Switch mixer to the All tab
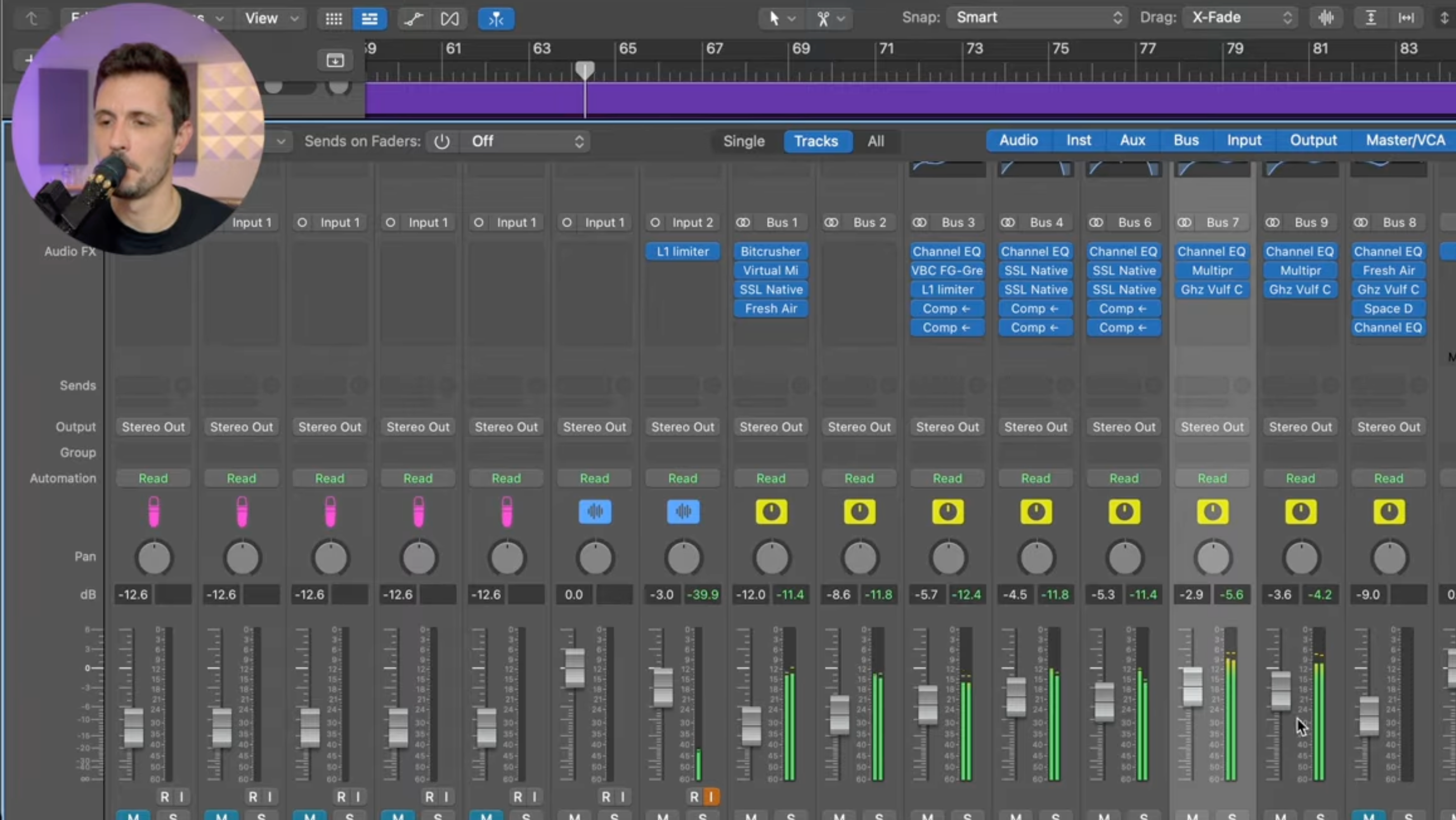 pos(875,142)
